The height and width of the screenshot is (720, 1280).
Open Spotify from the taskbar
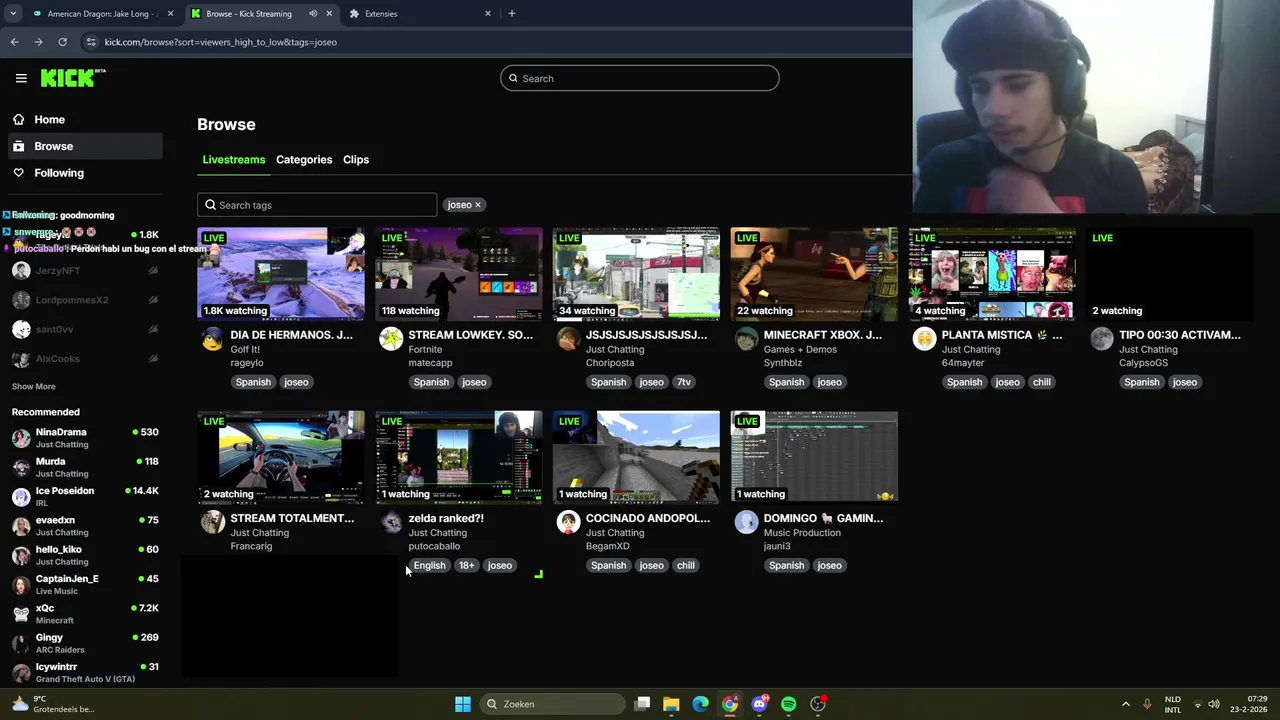pyautogui.click(x=789, y=704)
